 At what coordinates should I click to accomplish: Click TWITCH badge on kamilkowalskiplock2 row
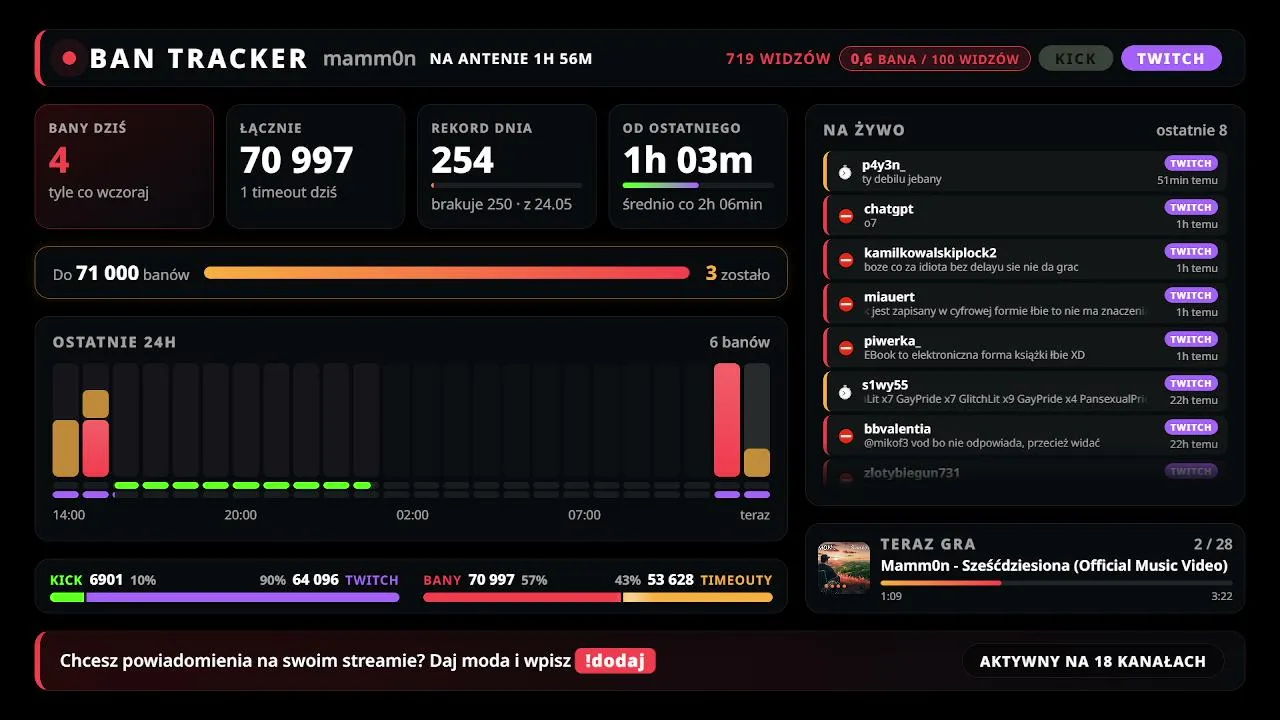click(1191, 251)
